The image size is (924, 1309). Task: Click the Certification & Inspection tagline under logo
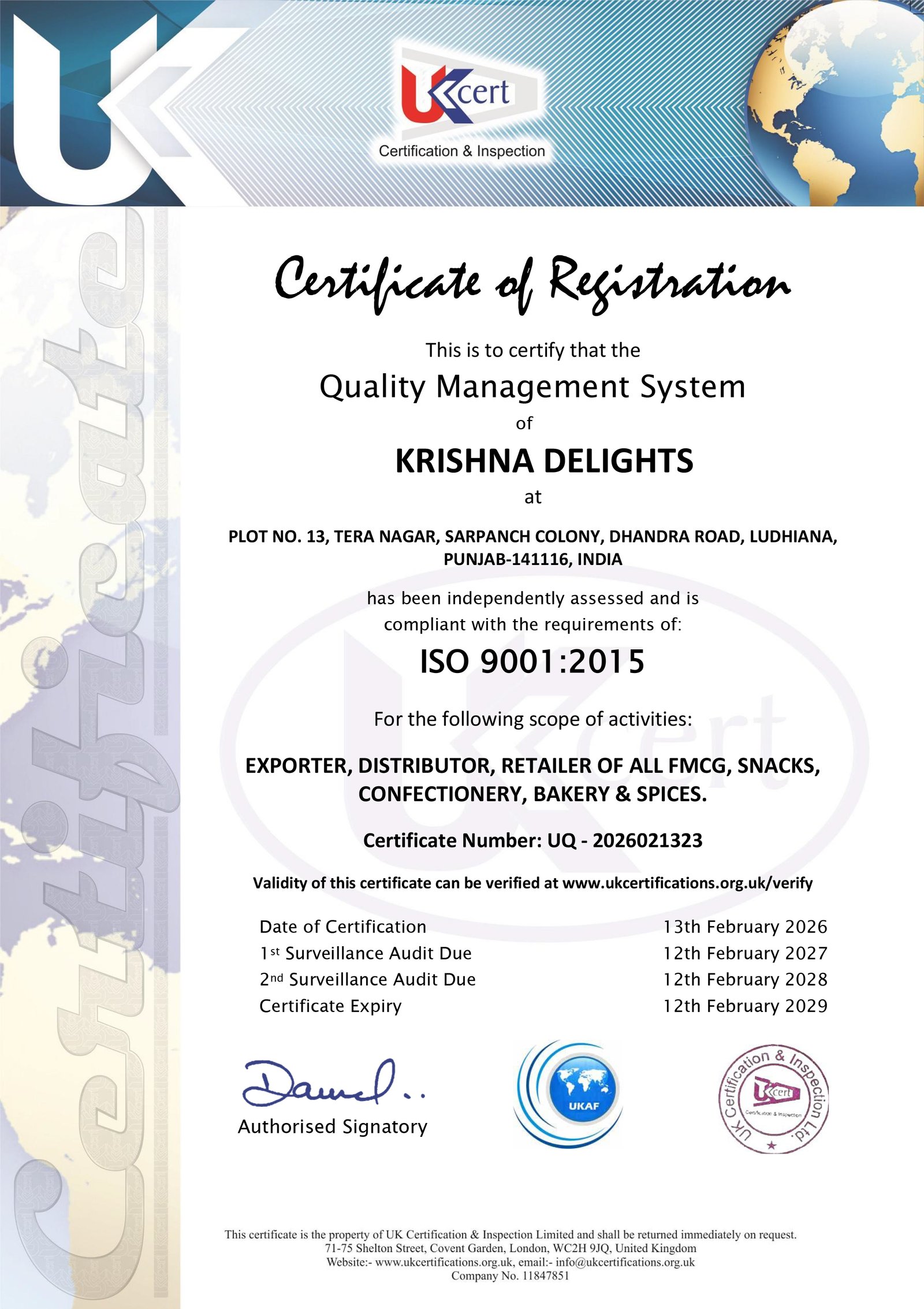click(x=461, y=151)
